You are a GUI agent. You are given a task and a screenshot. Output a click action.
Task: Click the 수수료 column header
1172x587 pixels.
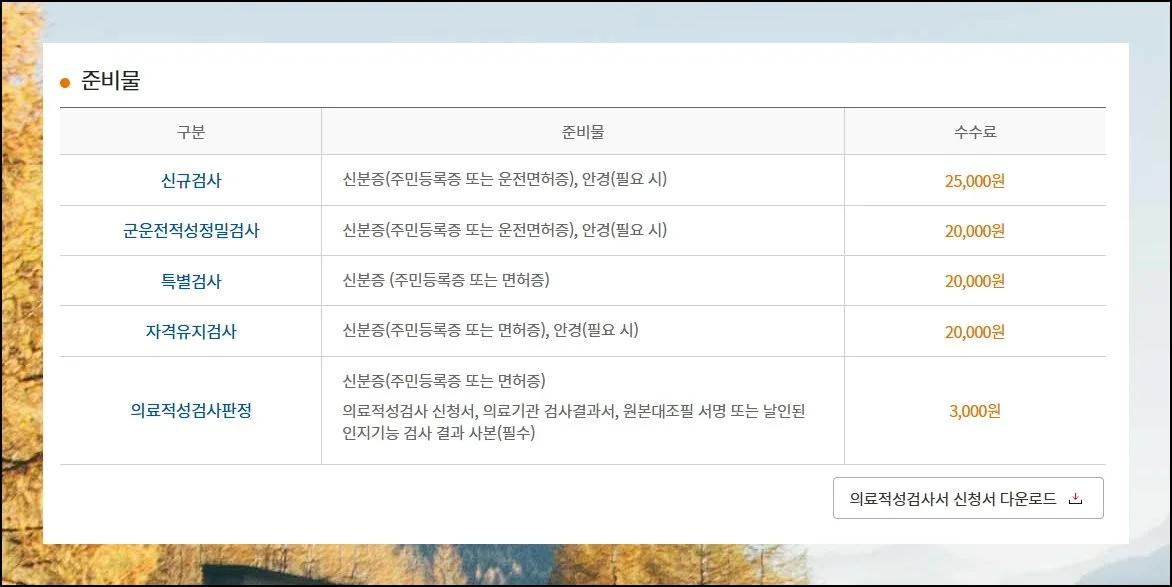(x=975, y=132)
